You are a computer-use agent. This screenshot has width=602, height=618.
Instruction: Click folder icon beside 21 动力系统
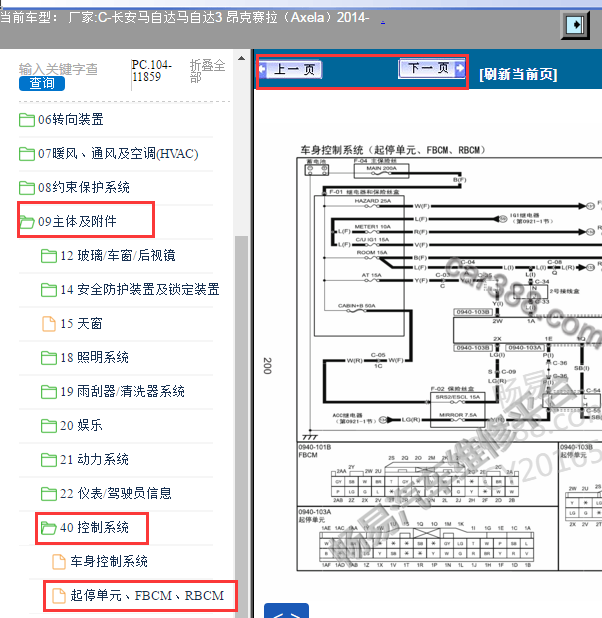[x=49, y=460]
